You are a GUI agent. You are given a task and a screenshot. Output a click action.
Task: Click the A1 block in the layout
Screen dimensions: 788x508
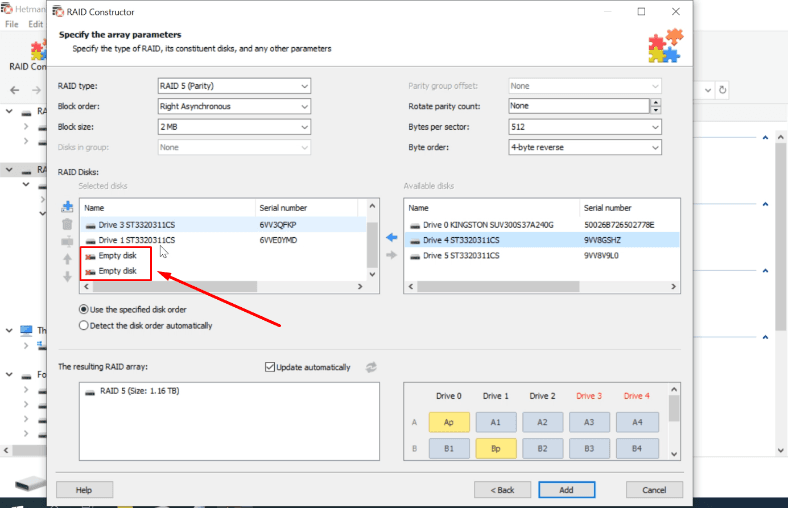pyautogui.click(x=496, y=422)
